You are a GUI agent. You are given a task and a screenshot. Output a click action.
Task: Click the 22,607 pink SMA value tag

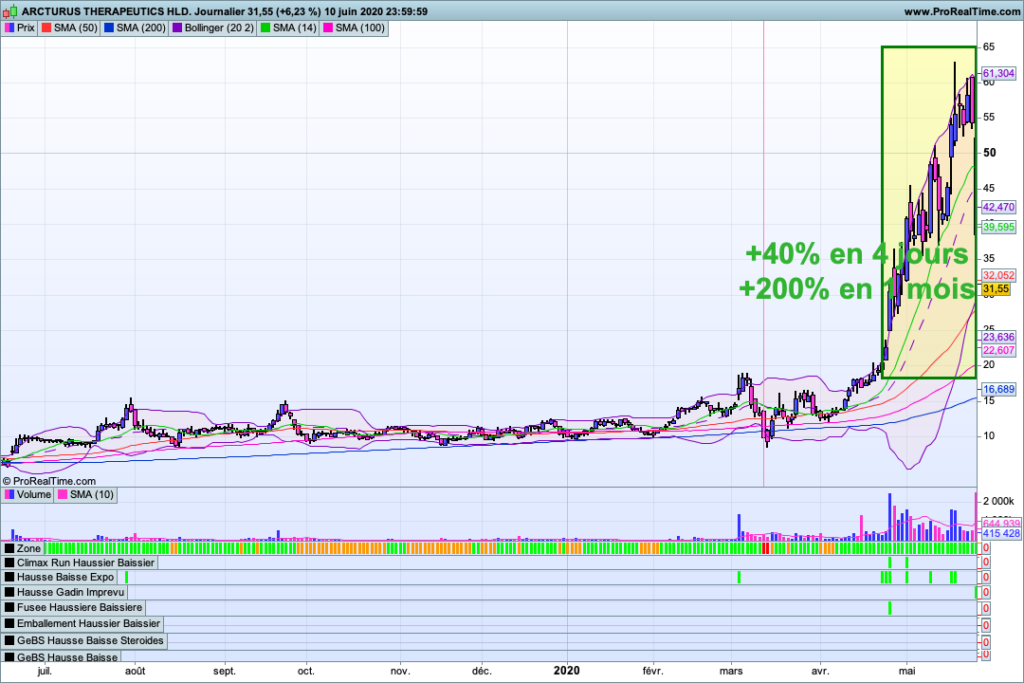999,351
